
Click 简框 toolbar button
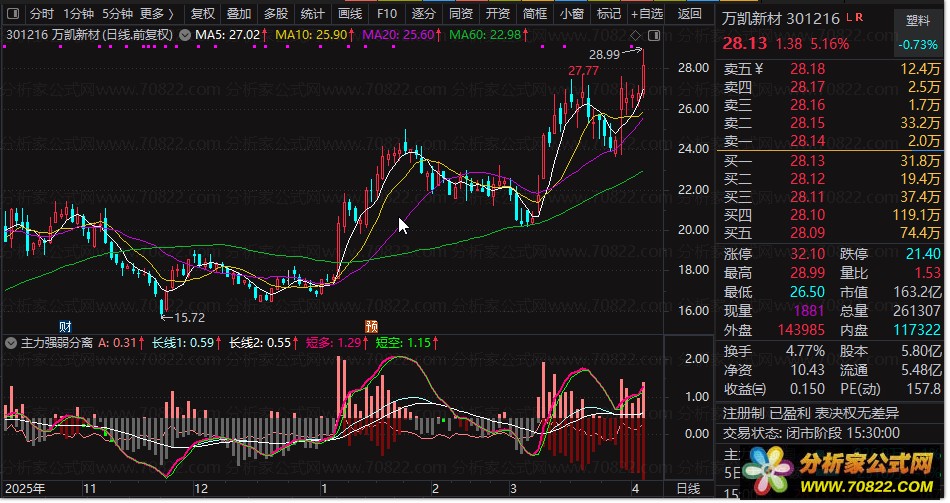pos(534,13)
